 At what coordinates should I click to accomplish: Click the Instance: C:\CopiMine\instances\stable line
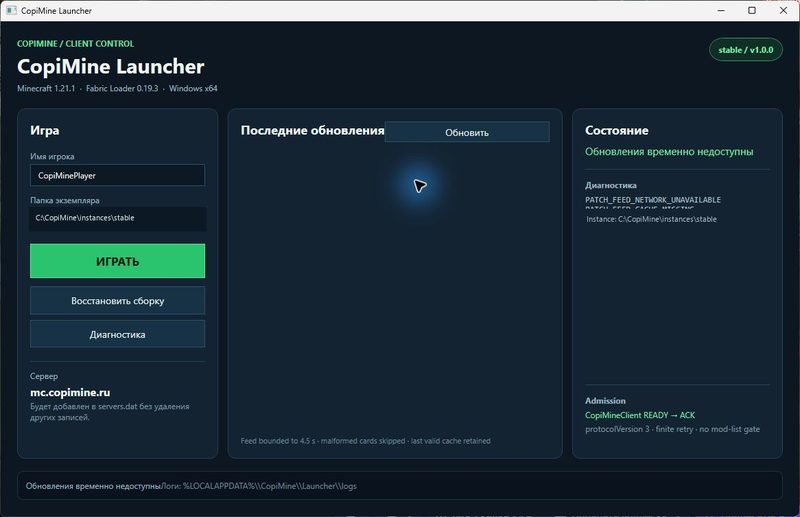[x=651, y=219]
